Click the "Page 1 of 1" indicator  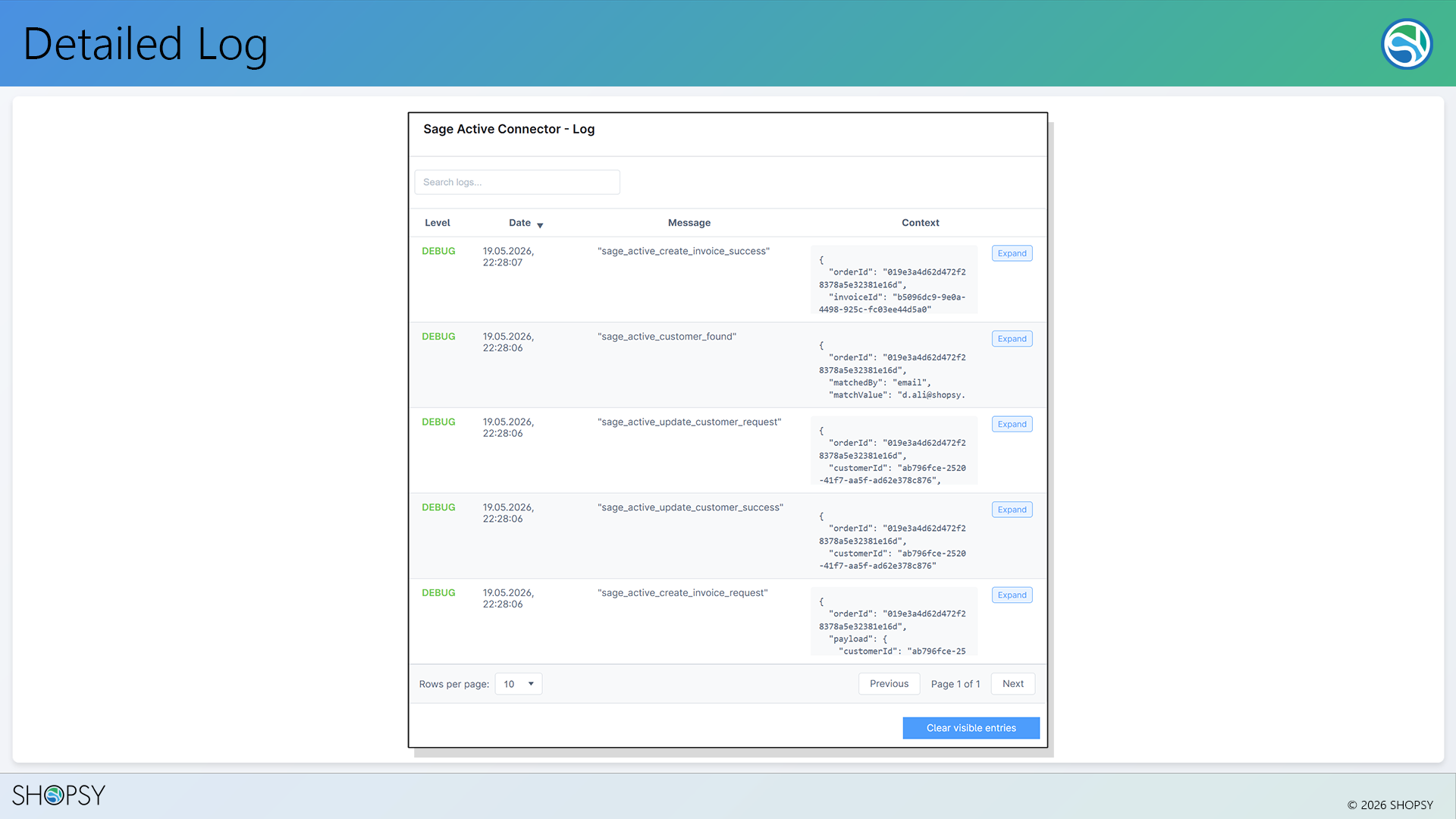click(x=955, y=684)
